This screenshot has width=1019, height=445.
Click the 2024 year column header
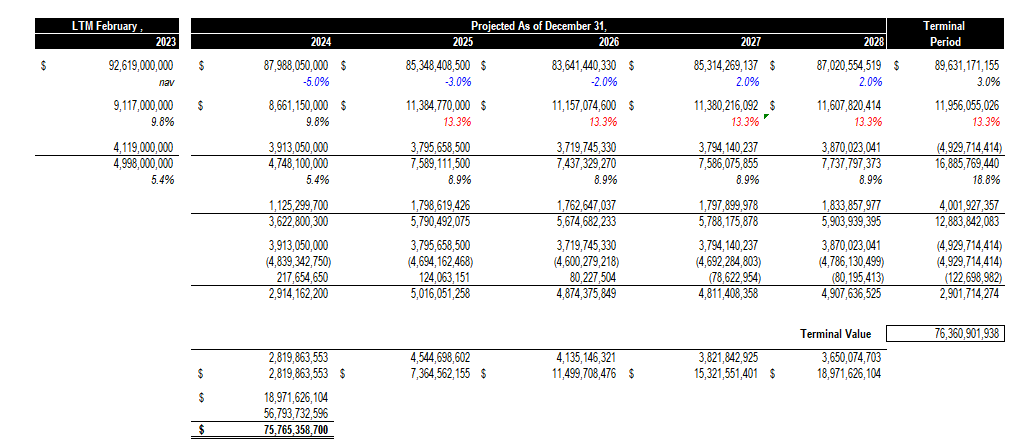(x=320, y=42)
